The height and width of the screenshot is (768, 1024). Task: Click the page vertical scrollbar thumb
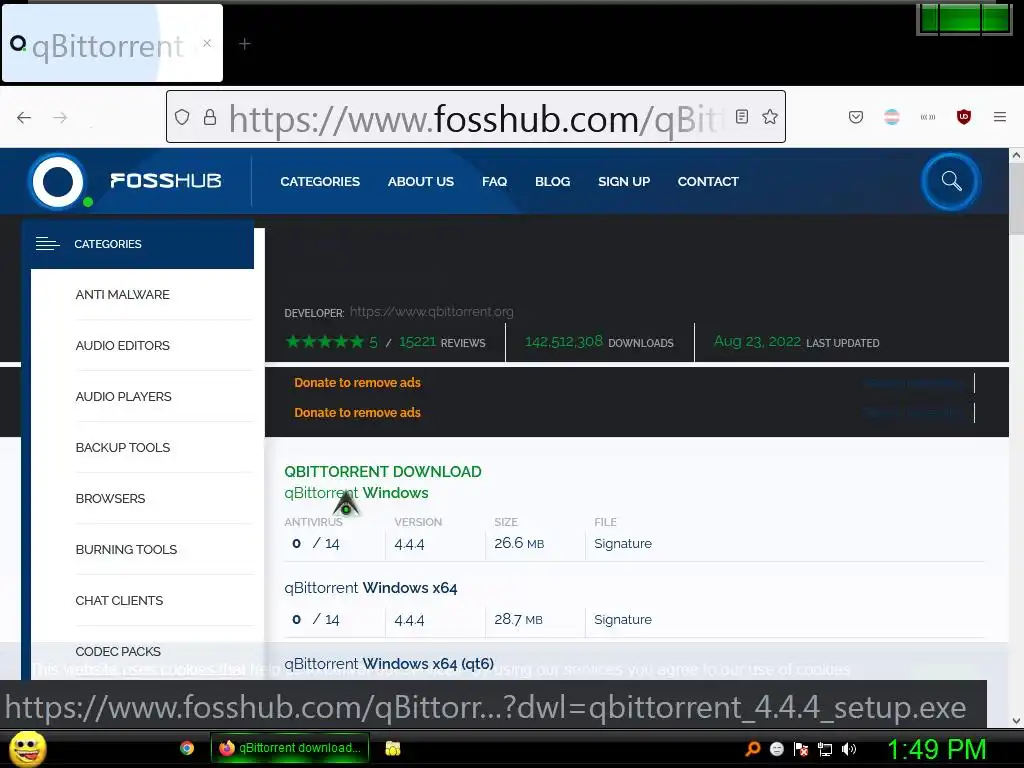1016,199
